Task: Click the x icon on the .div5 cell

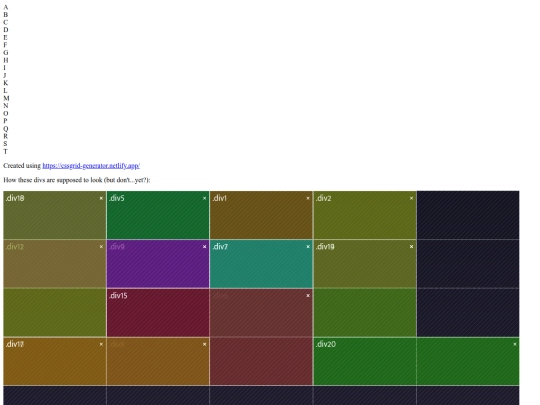Action: (x=205, y=198)
